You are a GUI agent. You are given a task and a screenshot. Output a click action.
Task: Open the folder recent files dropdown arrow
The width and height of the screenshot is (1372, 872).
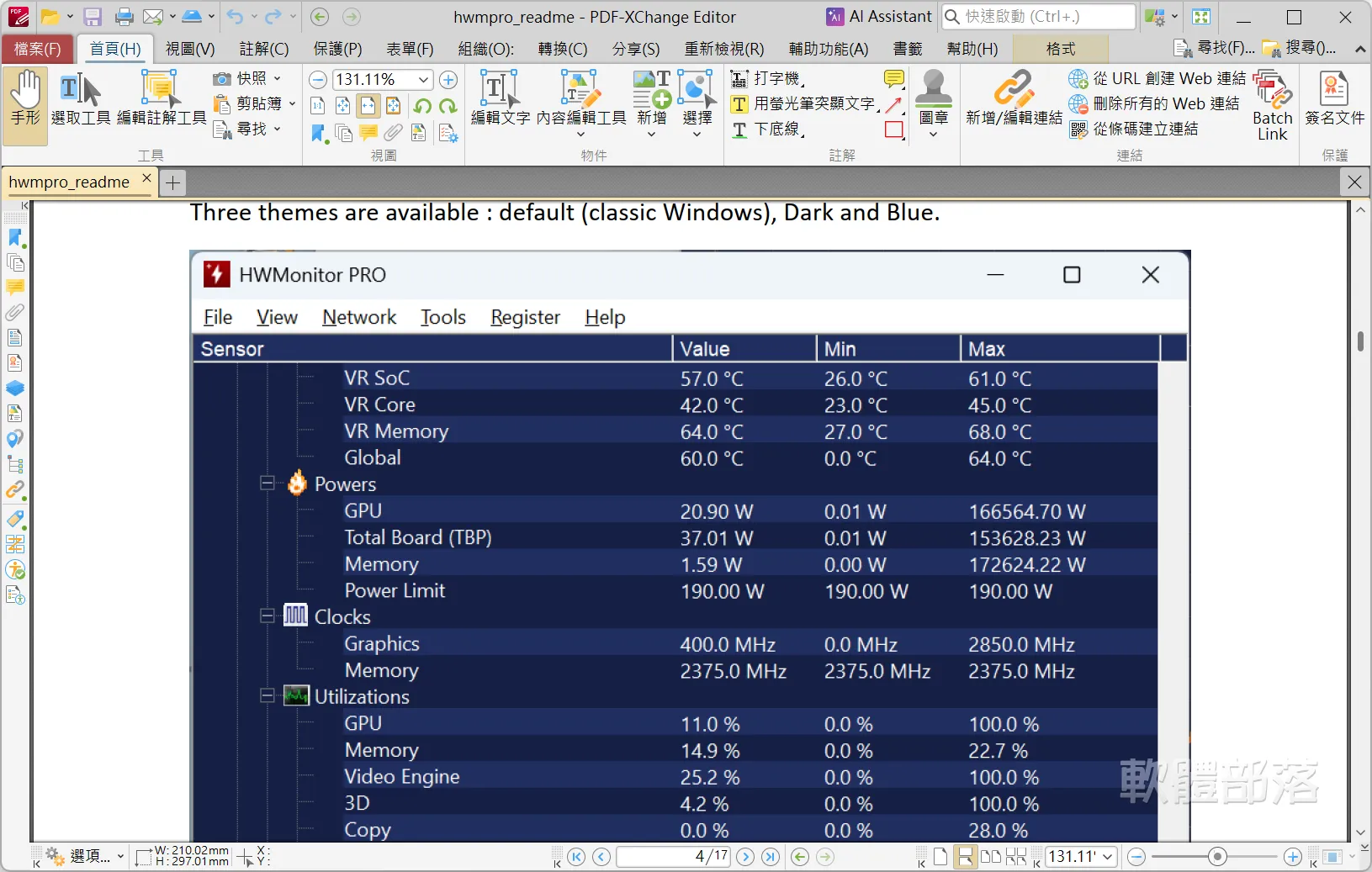tap(70, 17)
